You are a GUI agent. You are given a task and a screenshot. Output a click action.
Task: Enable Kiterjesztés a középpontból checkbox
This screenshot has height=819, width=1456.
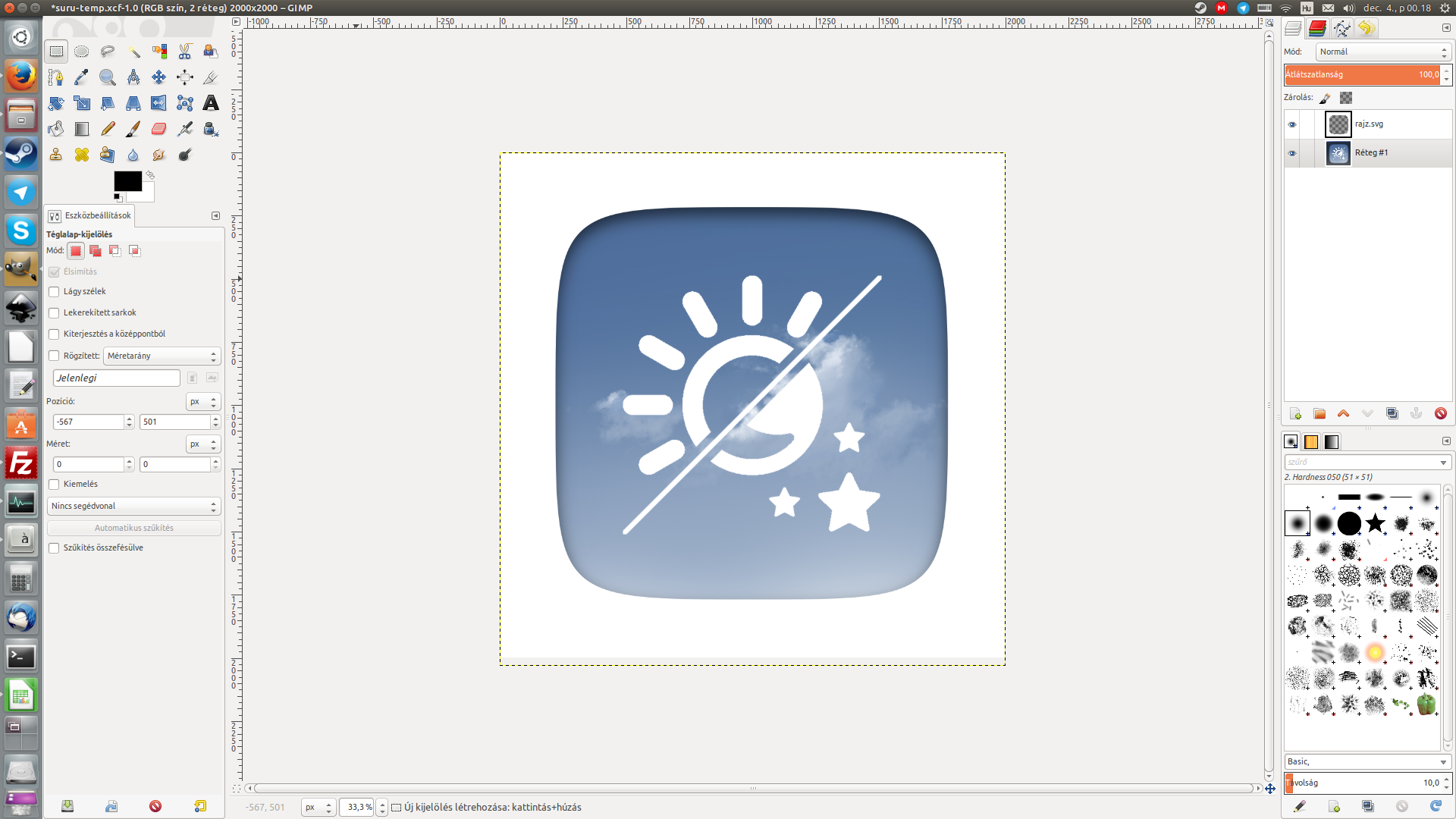[54, 334]
